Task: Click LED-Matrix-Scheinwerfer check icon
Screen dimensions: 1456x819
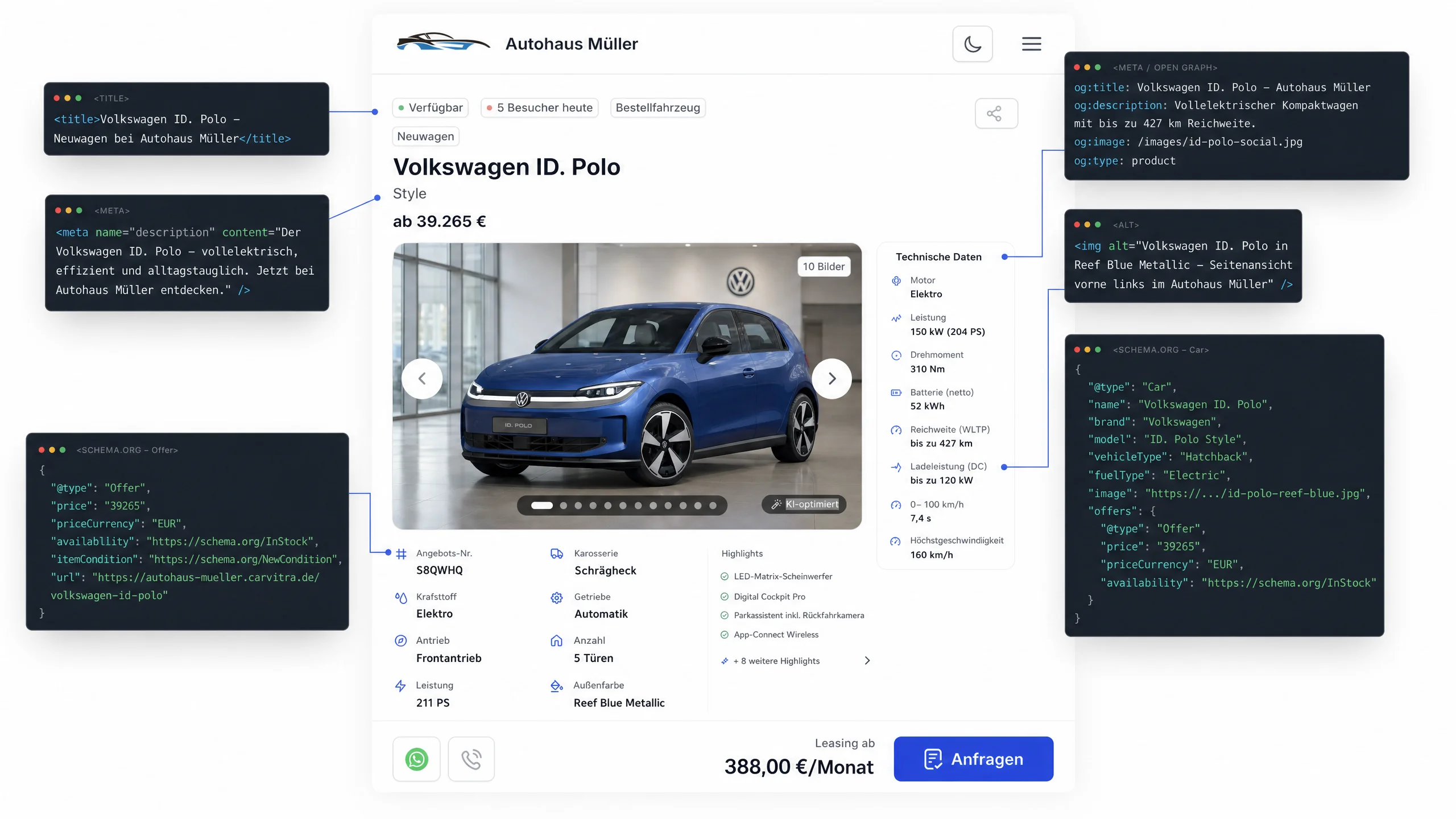Action: point(725,577)
